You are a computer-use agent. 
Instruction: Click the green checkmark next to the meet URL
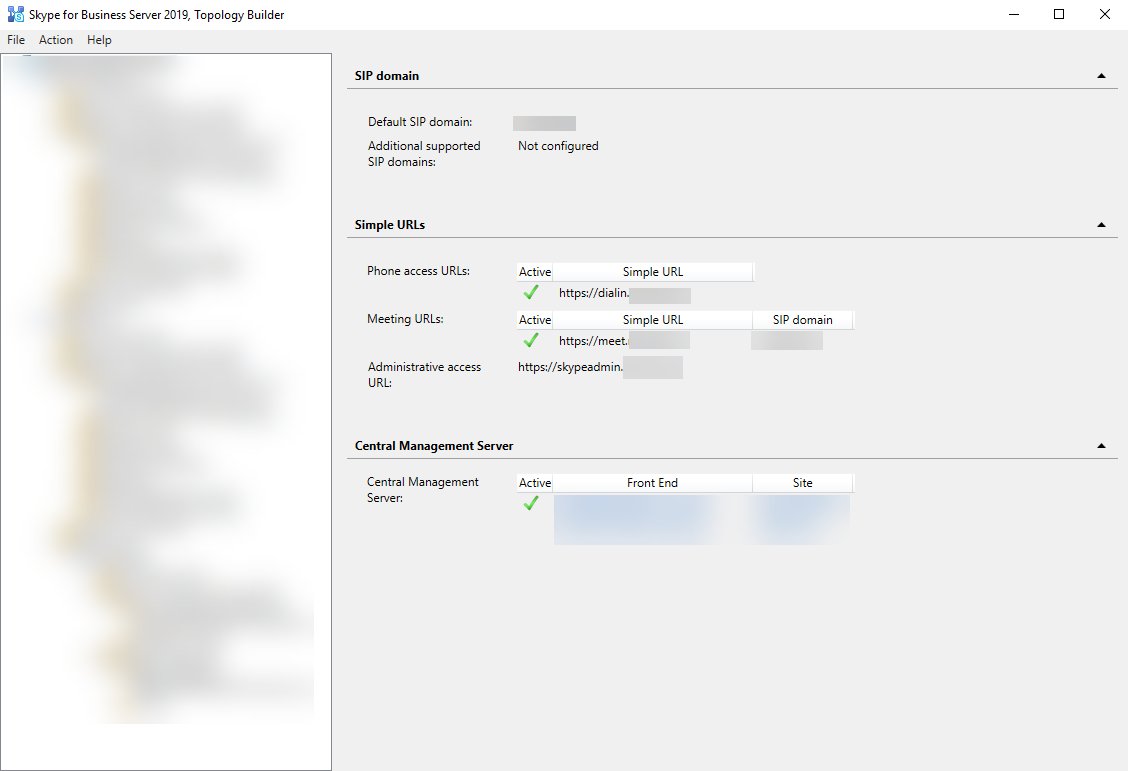tap(531, 340)
